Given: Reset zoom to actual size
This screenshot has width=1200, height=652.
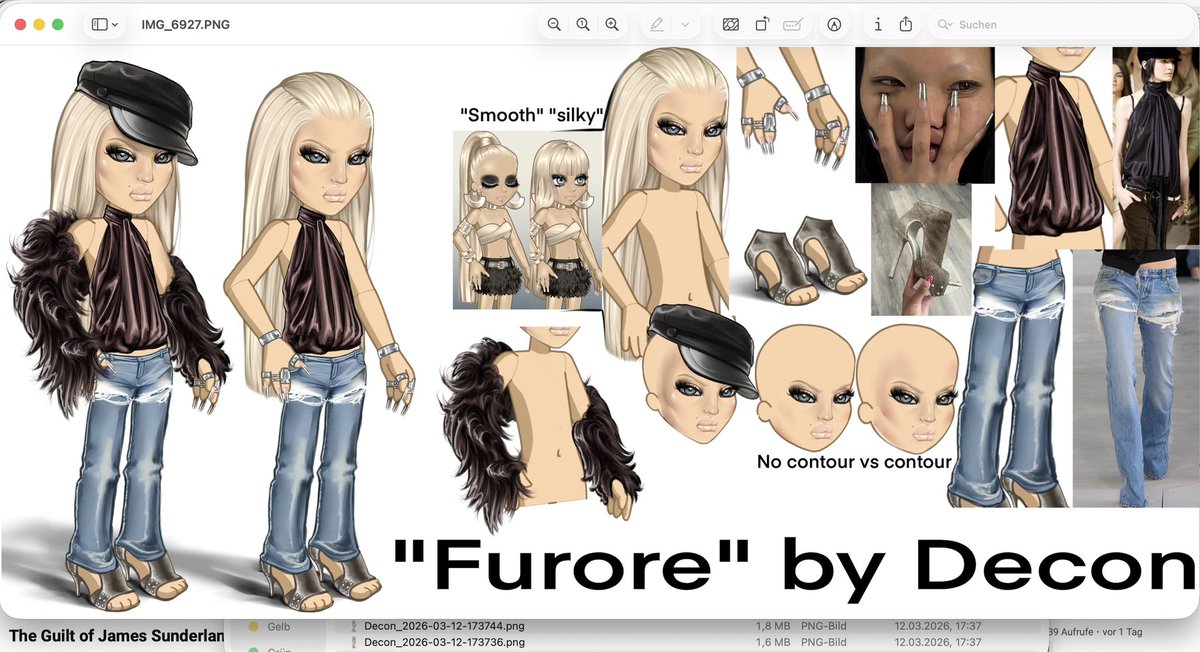Looking at the screenshot, I should point(582,24).
